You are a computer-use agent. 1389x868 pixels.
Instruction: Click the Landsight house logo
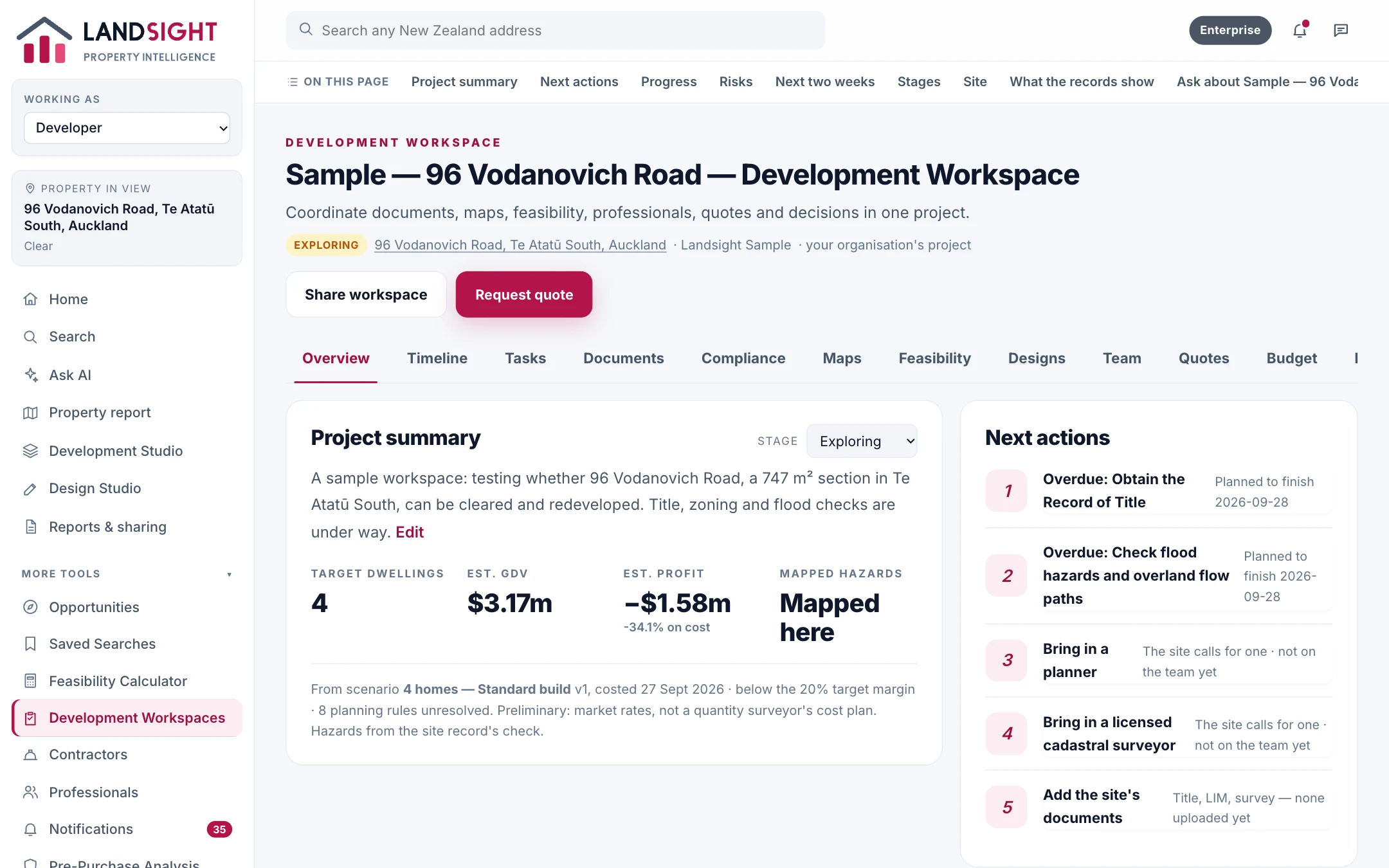click(44, 40)
